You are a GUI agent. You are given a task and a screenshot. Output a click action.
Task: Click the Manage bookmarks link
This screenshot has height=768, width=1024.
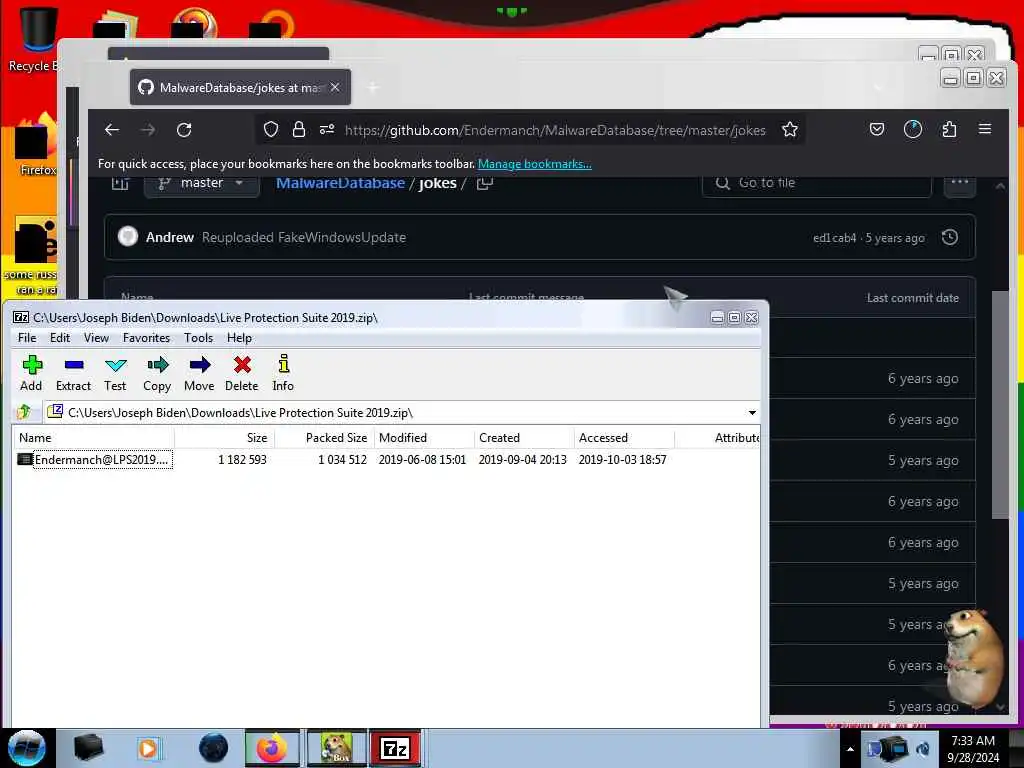click(x=534, y=164)
